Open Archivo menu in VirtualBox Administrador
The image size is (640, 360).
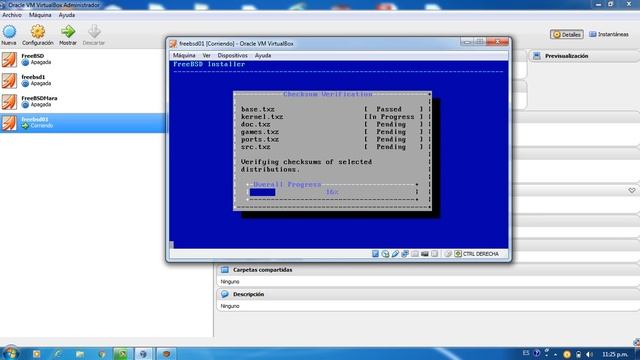click(12, 15)
